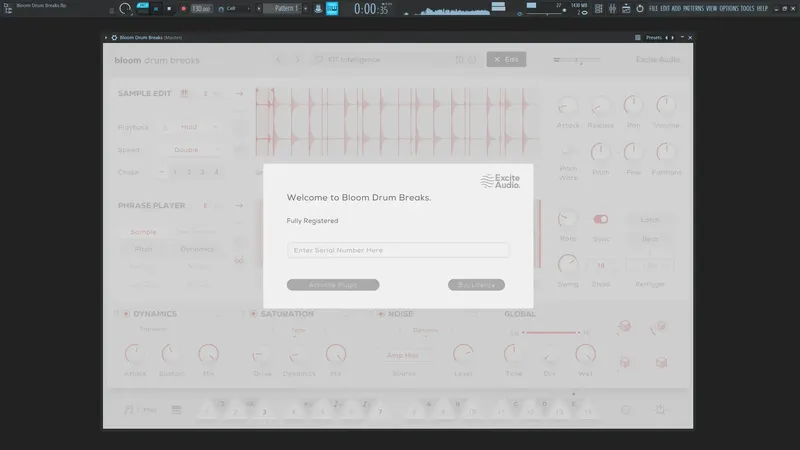Click the 130 tempo display

point(201,9)
